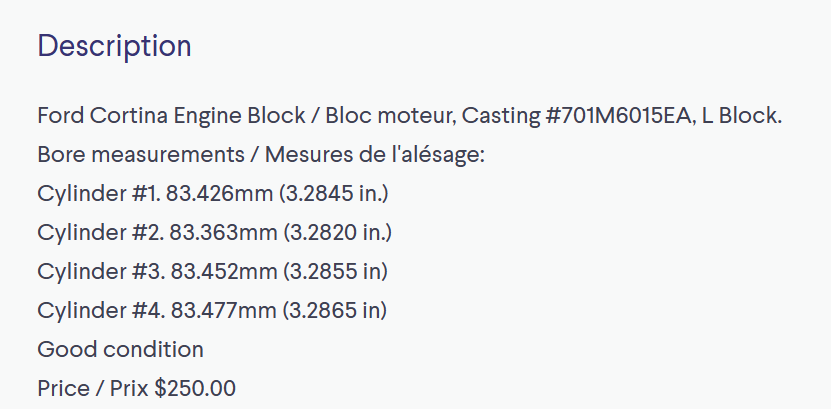Click the casting number #701M6015EA
831x409 pixels.
click(x=619, y=115)
